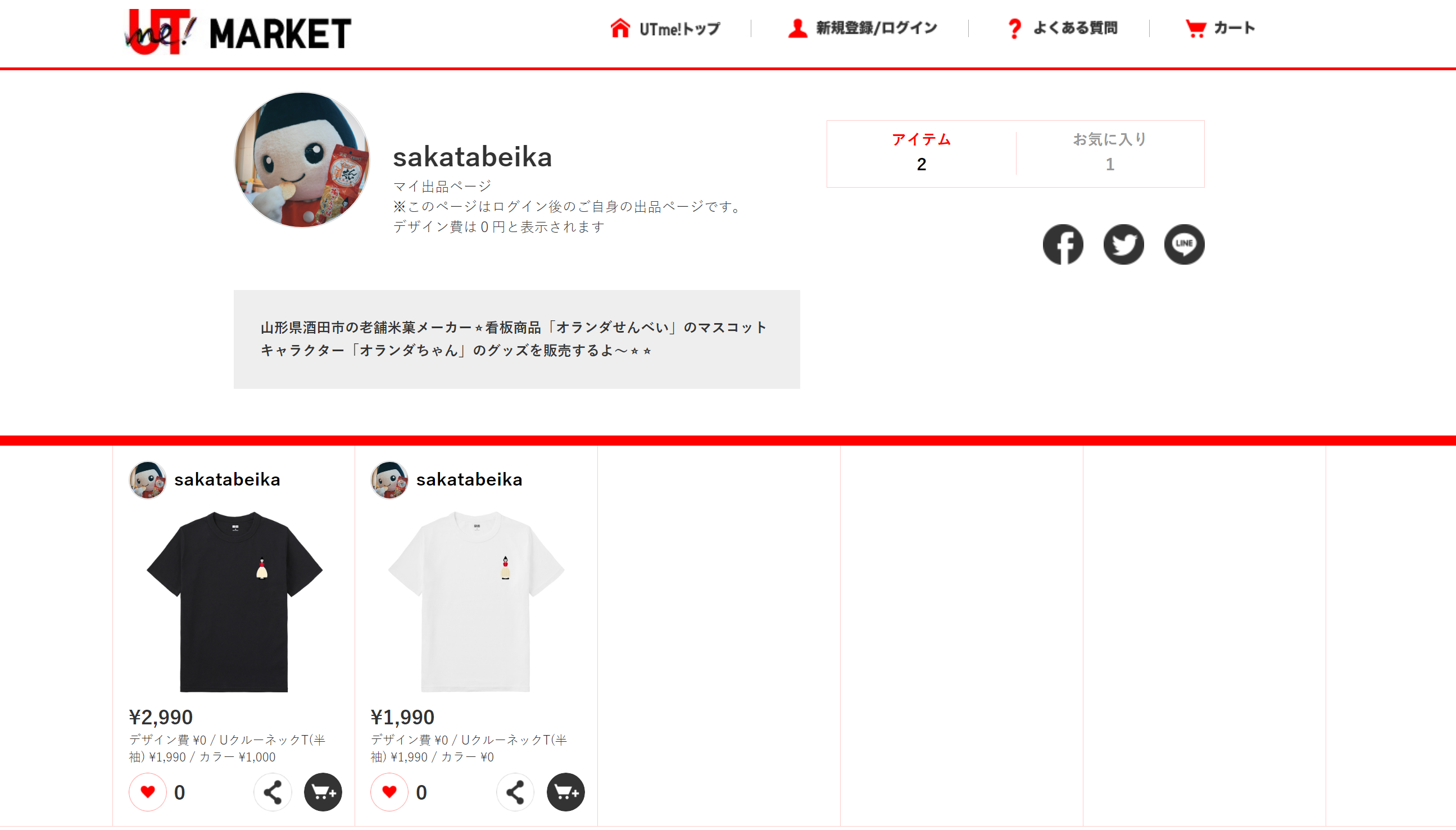The height and width of the screenshot is (830, 1456).
Task: Open the カート shopping cart
Action: 1219,28
